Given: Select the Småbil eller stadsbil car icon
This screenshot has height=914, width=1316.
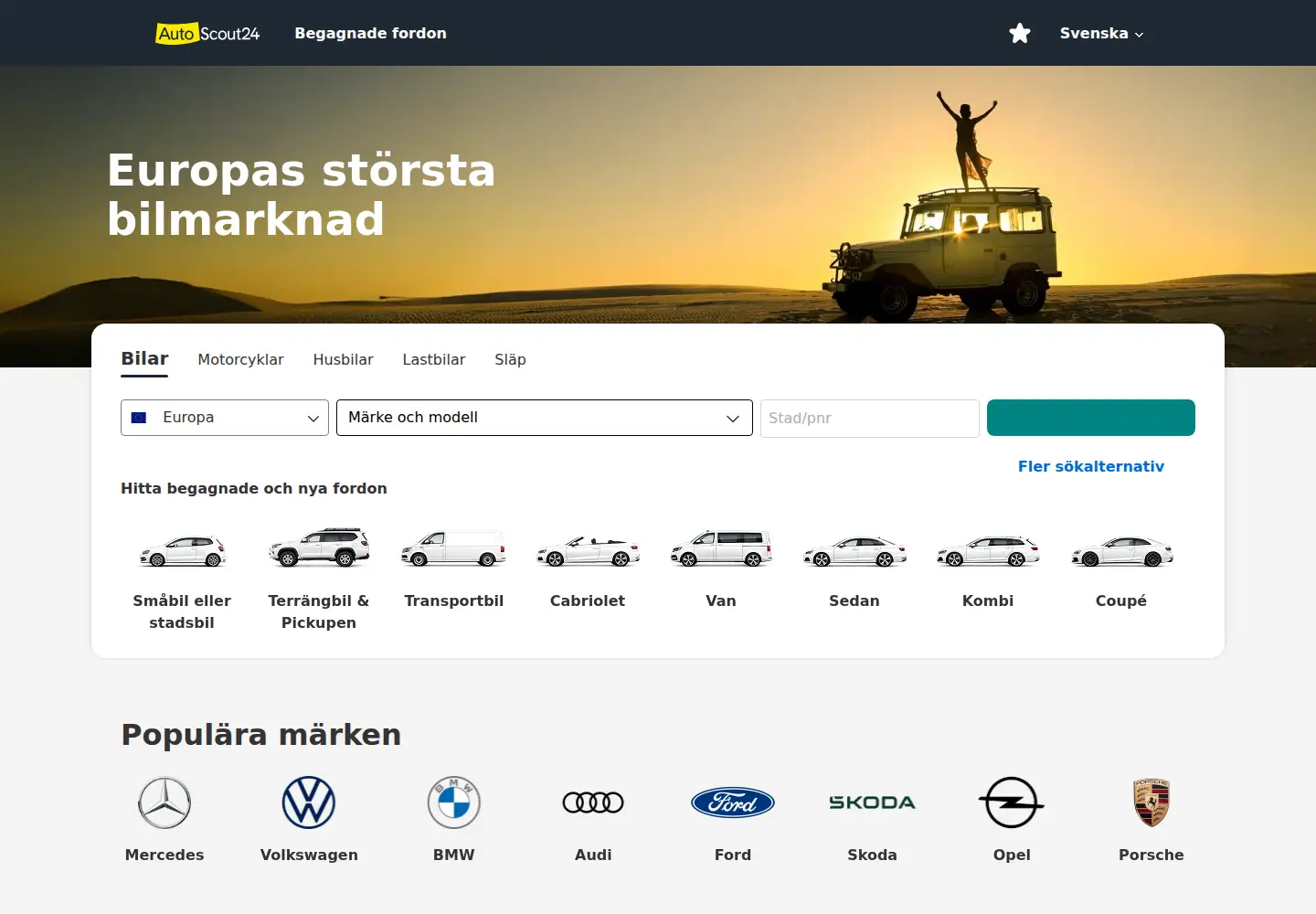Looking at the screenshot, I should click(x=182, y=551).
